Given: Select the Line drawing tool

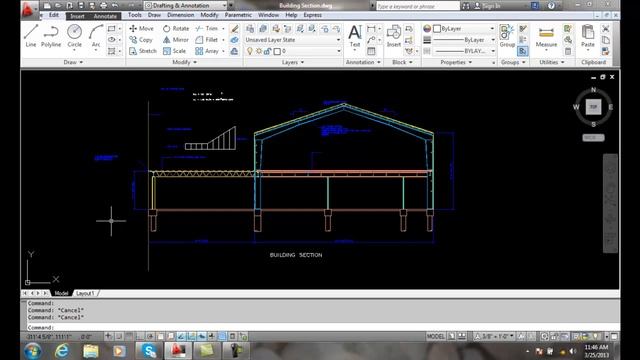Looking at the screenshot, I should tap(31, 36).
